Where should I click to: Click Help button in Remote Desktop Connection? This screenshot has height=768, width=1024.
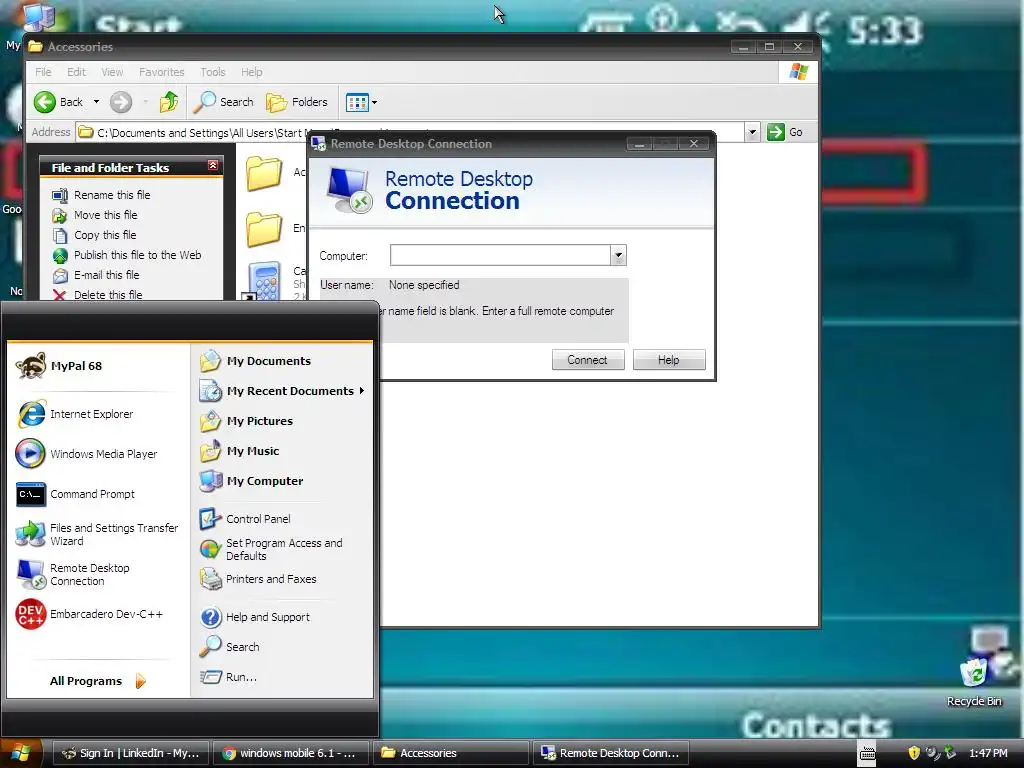point(669,360)
